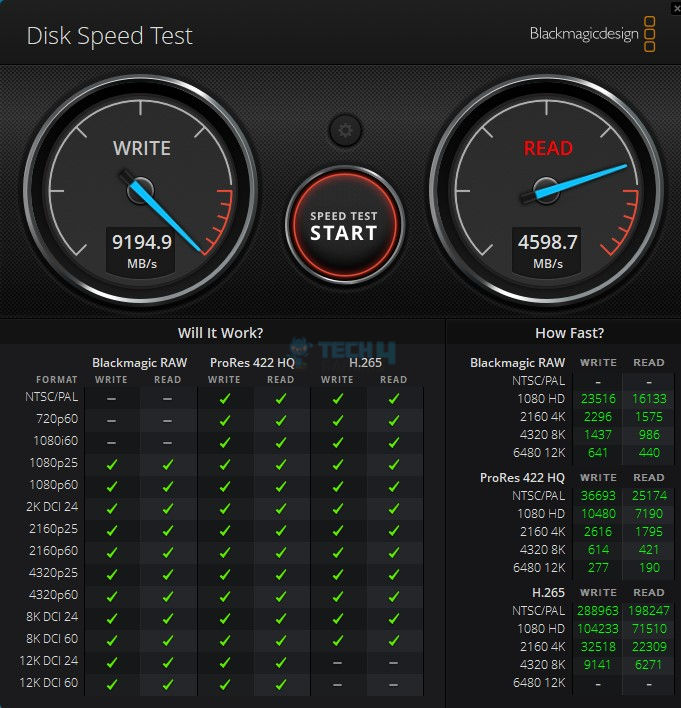Click H.265 4320 8K write value 9141
681x708 pixels.
[597, 665]
